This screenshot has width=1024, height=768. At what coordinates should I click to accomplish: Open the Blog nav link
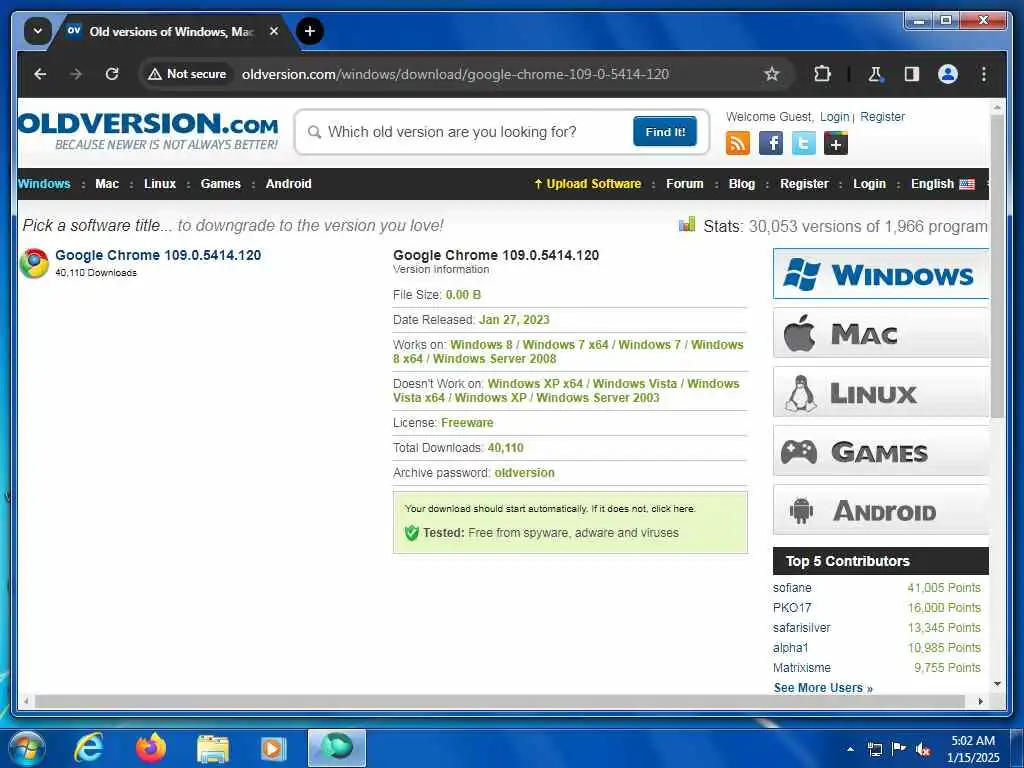742,184
